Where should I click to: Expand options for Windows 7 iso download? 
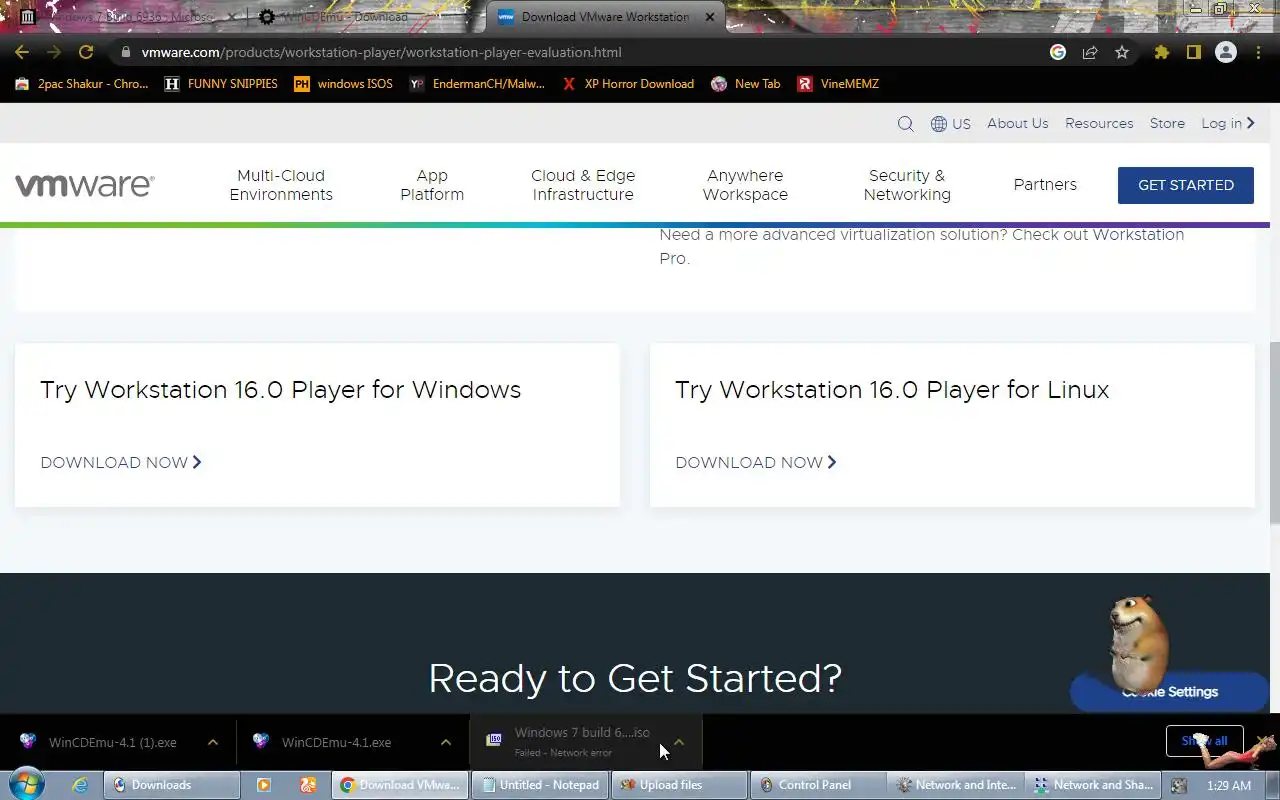point(679,742)
